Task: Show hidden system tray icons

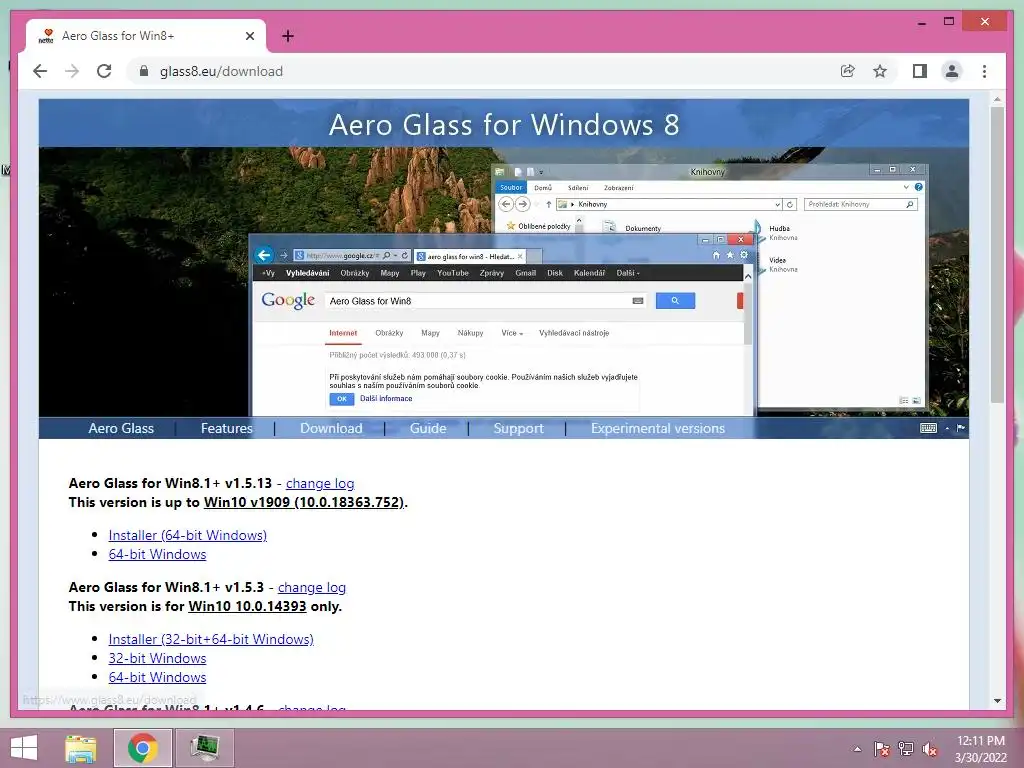Action: [x=857, y=749]
